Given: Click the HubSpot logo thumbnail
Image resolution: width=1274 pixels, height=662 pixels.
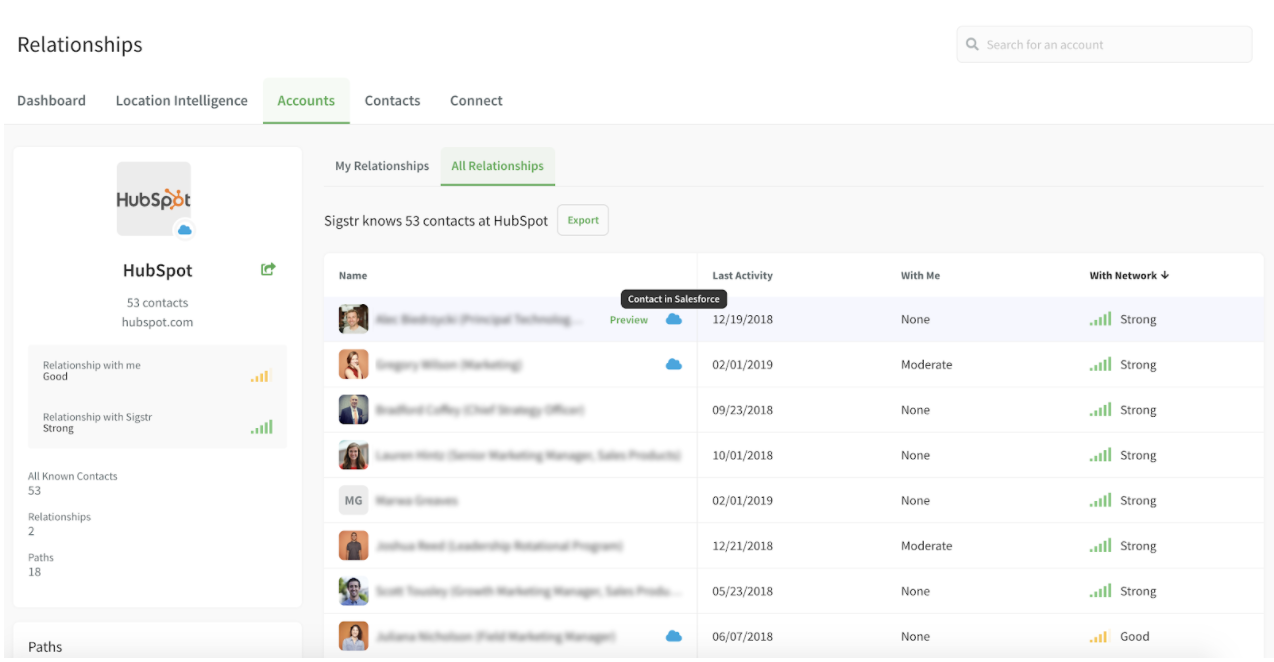Looking at the screenshot, I should click(153, 199).
